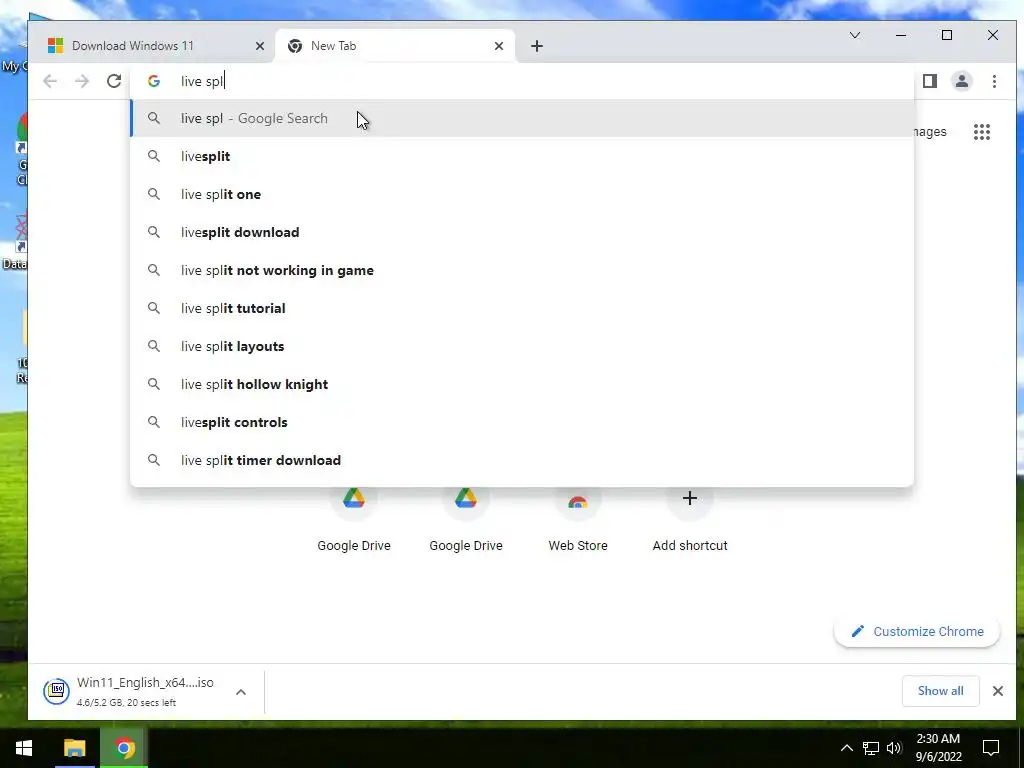Reload the page with refresh icon
The height and width of the screenshot is (768, 1024).
click(114, 81)
